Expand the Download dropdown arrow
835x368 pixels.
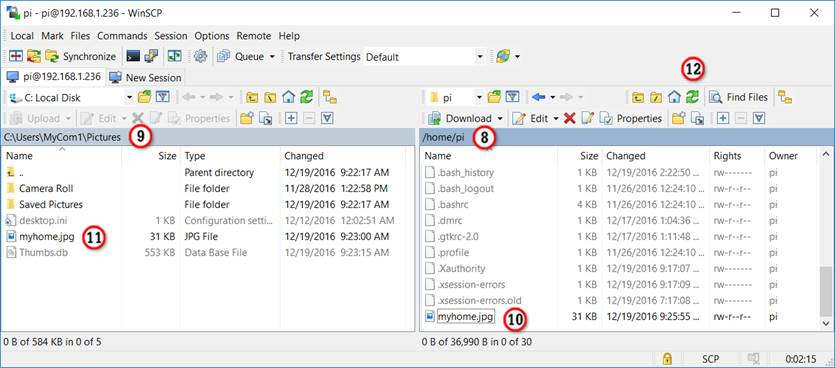click(500, 118)
